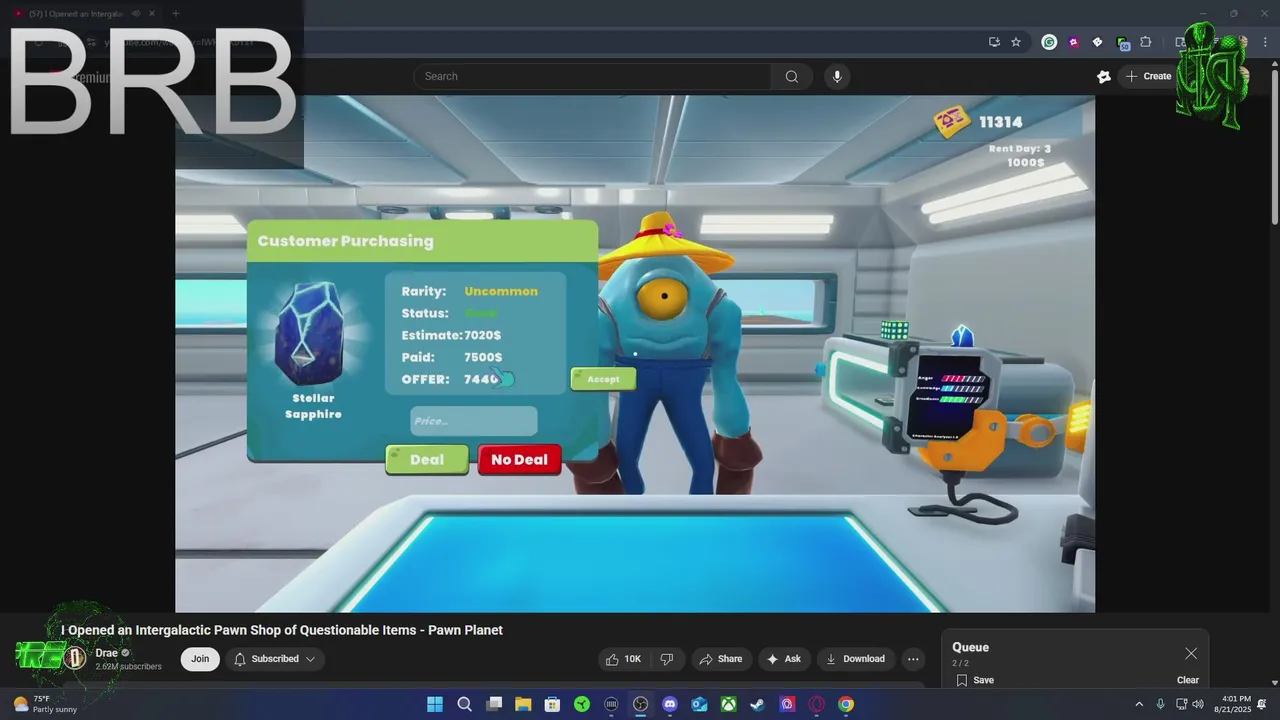Open the white tag extension icon
Screen dimensions: 1280x720
point(1097,42)
